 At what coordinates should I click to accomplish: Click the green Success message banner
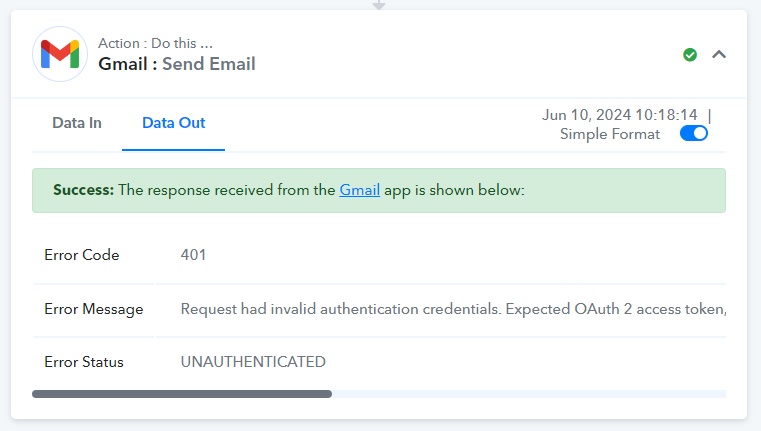tap(379, 190)
